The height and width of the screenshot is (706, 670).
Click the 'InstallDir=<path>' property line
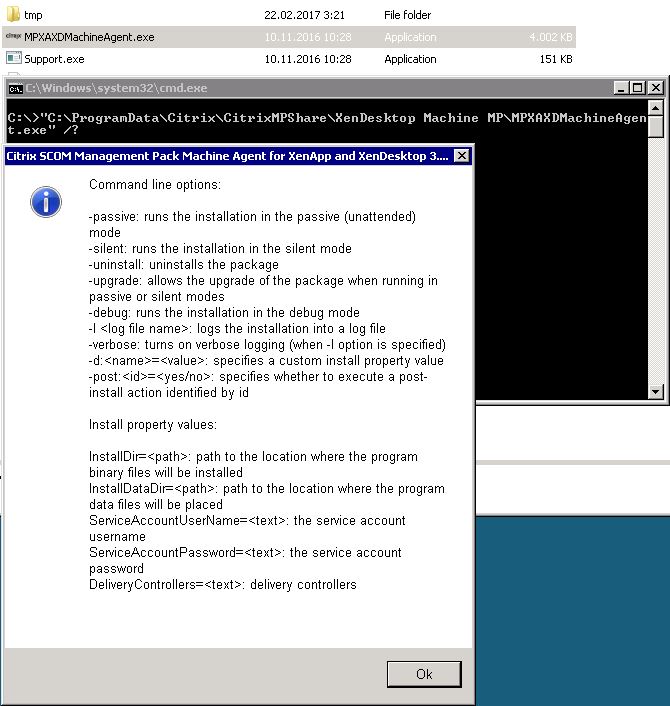click(x=254, y=465)
